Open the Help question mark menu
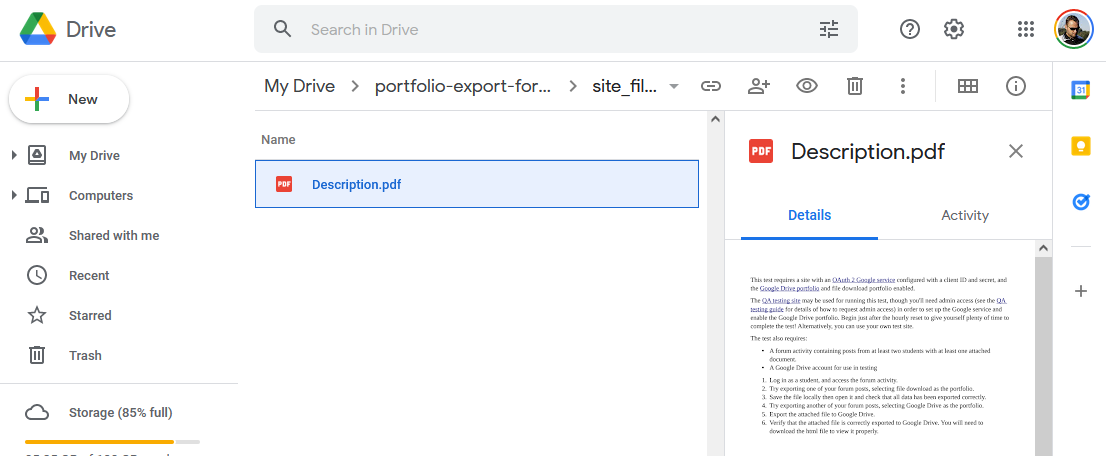Image resolution: width=1106 pixels, height=456 pixels. pyautogui.click(x=910, y=29)
